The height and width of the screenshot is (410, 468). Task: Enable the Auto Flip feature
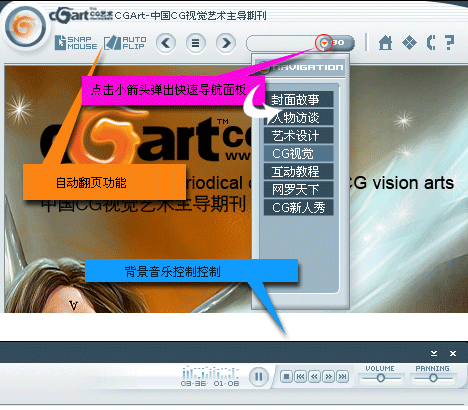click(125, 43)
